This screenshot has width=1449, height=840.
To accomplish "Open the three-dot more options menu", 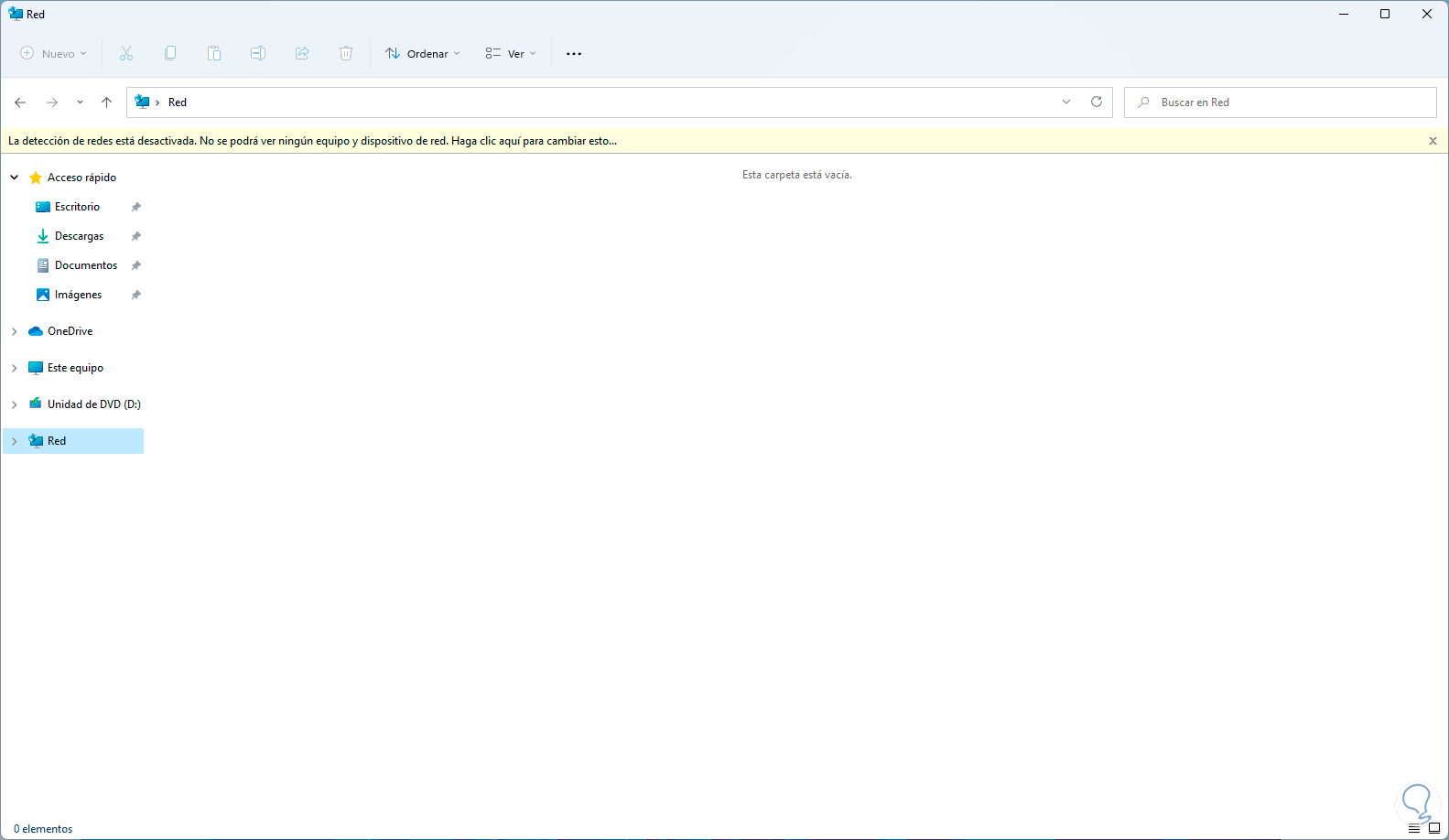I will pos(574,54).
